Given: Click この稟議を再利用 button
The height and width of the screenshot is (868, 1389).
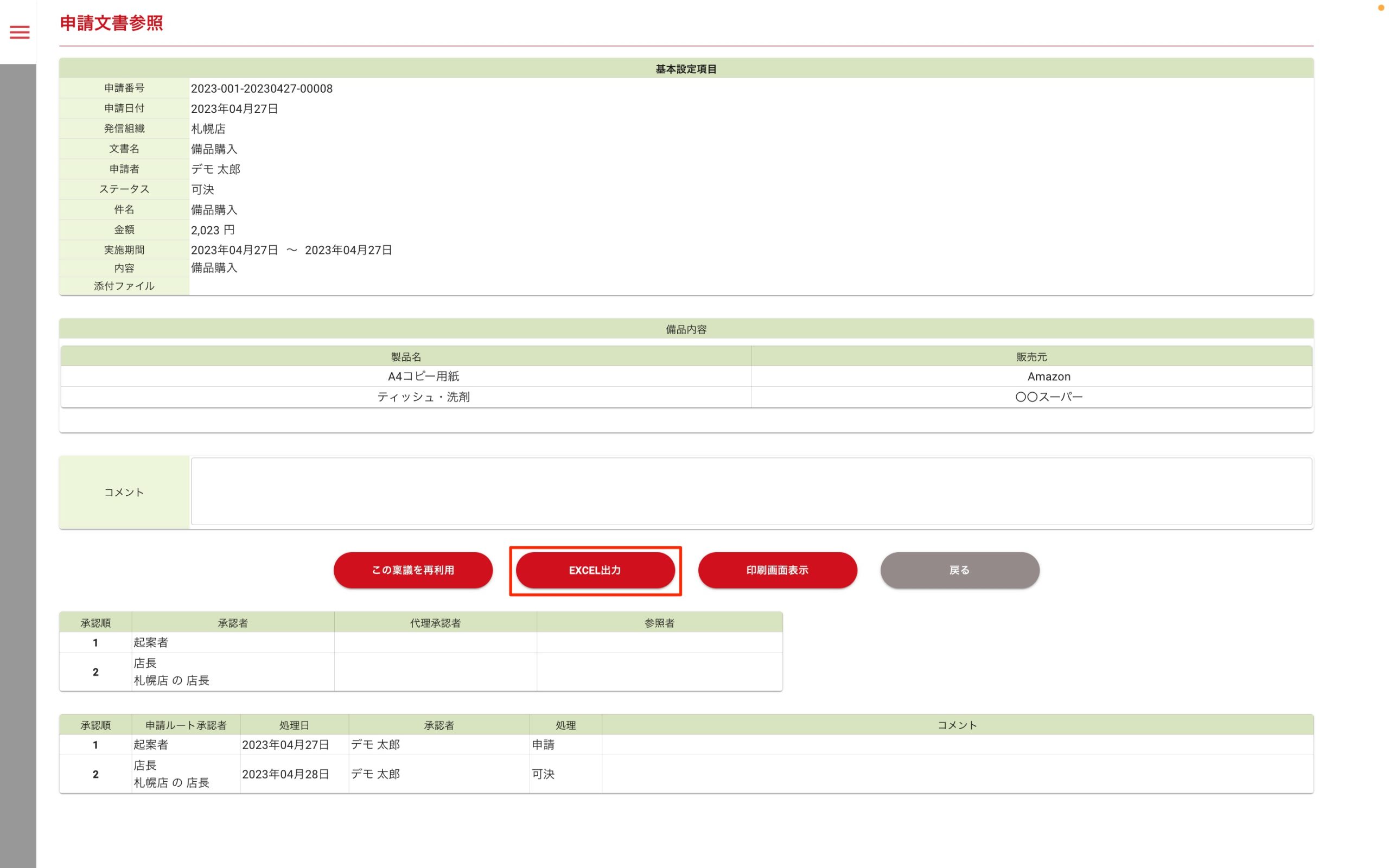Looking at the screenshot, I should [413, 570].
